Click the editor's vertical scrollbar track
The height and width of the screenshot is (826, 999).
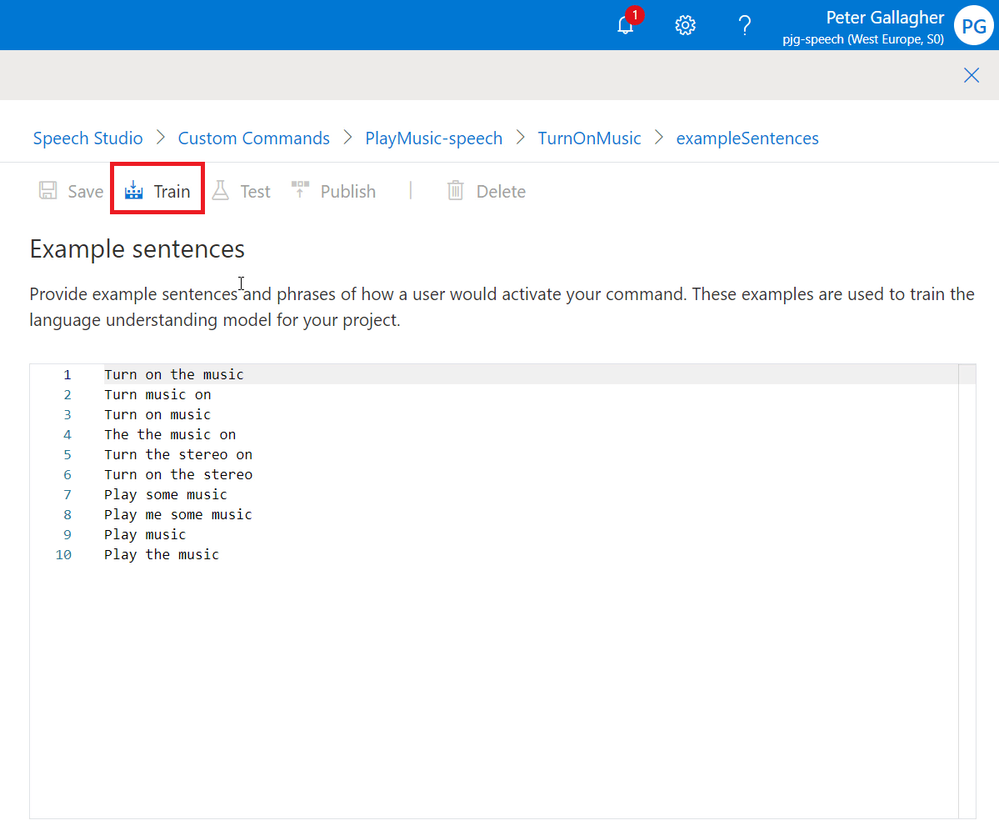(967, 591)
